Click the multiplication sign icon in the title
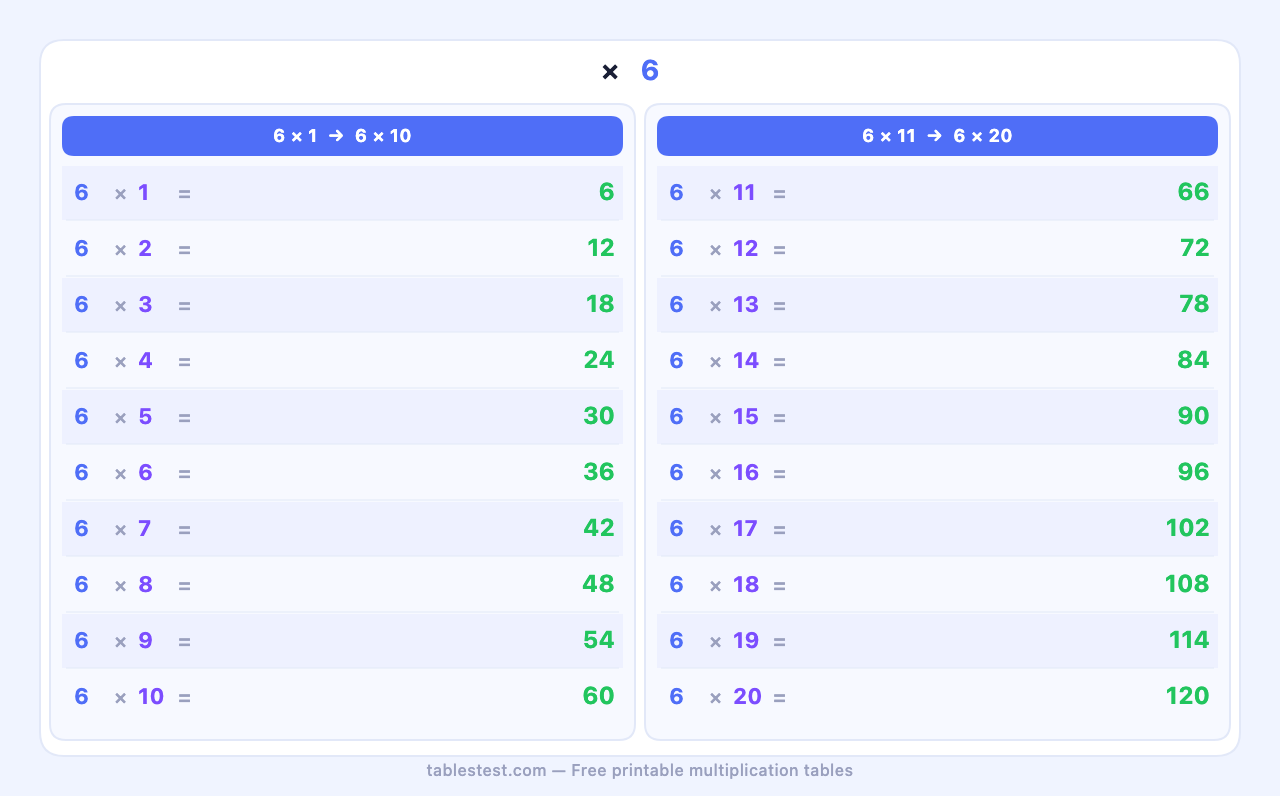This screenshot has height=796, width=1280. pyautogui.click(x=610, y=72)
